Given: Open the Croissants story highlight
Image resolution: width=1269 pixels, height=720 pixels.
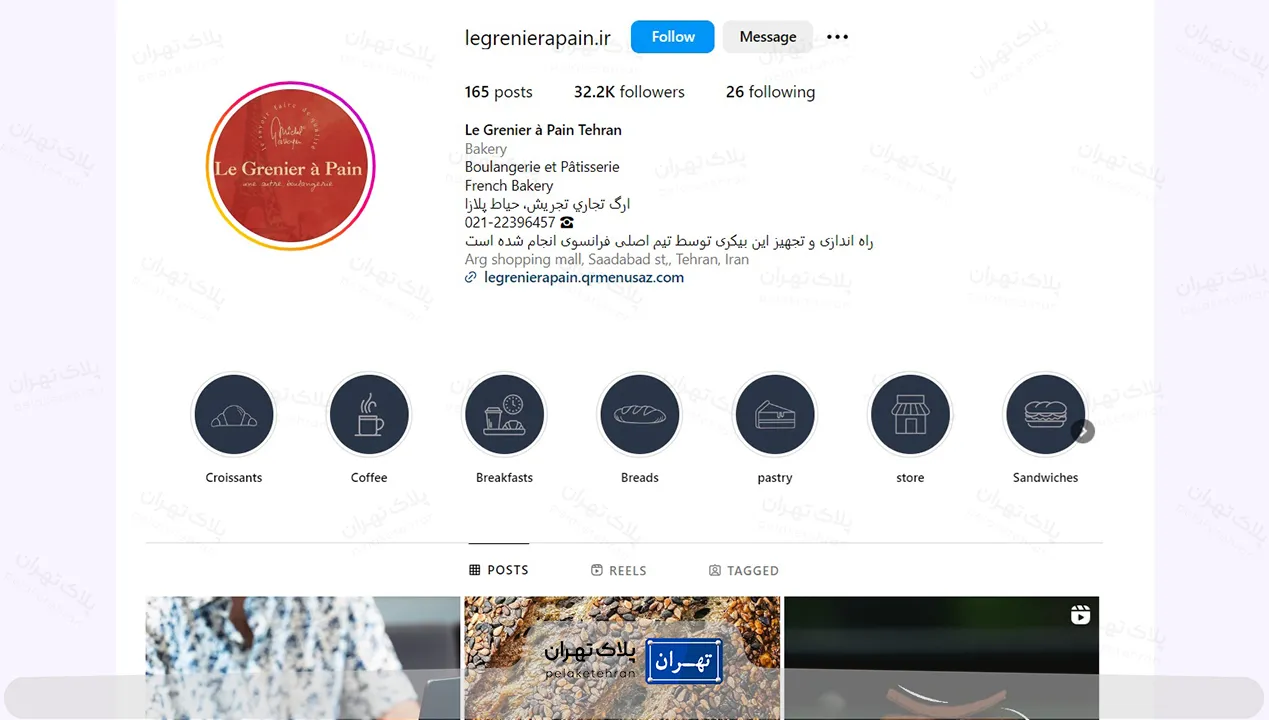Looking at the screenshot, I should [x=234, y=415].
